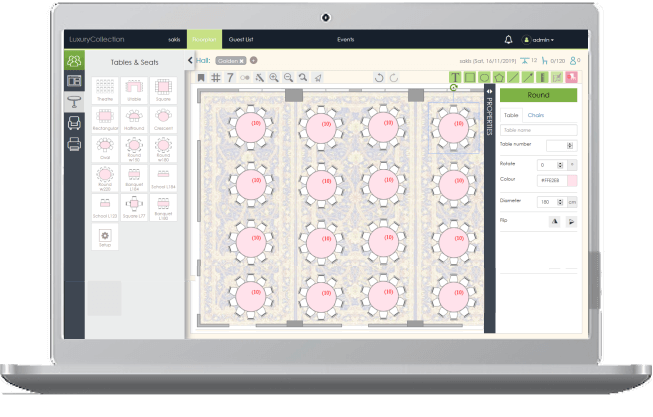
Task: Click the green rotate handle above table
Action: [454, 87]
